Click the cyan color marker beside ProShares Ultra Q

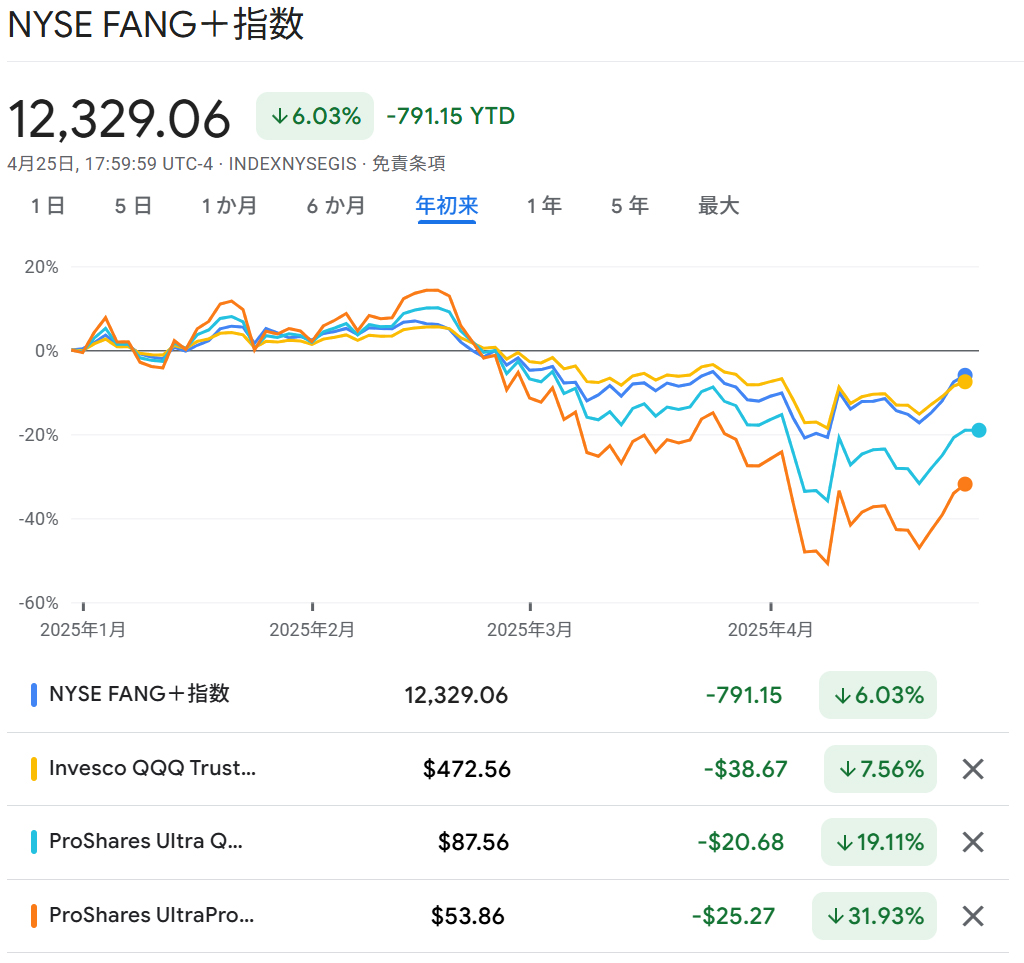34,842
